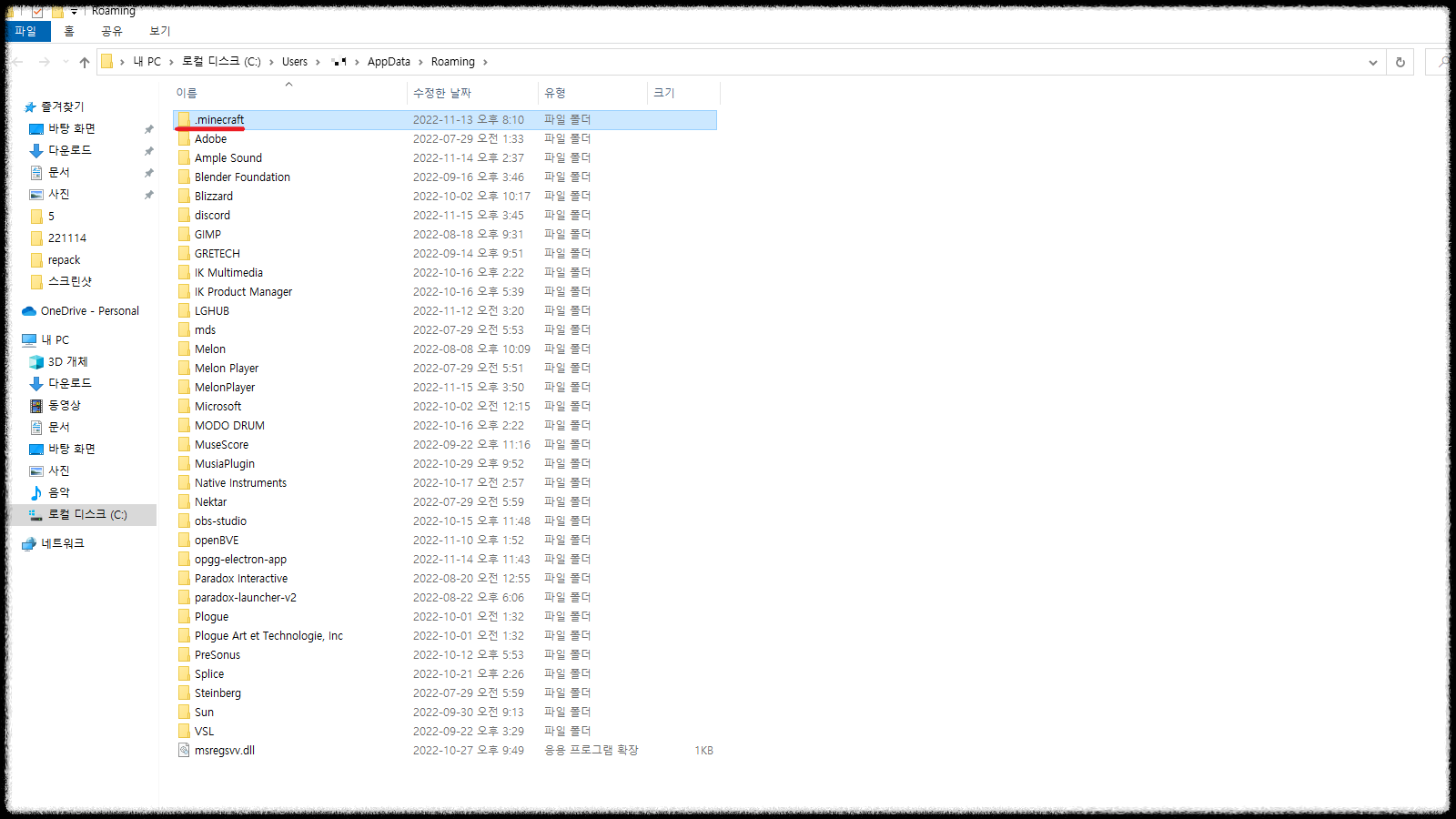
Task: Select the discord folder icon
Action: [x=184, y=215]
